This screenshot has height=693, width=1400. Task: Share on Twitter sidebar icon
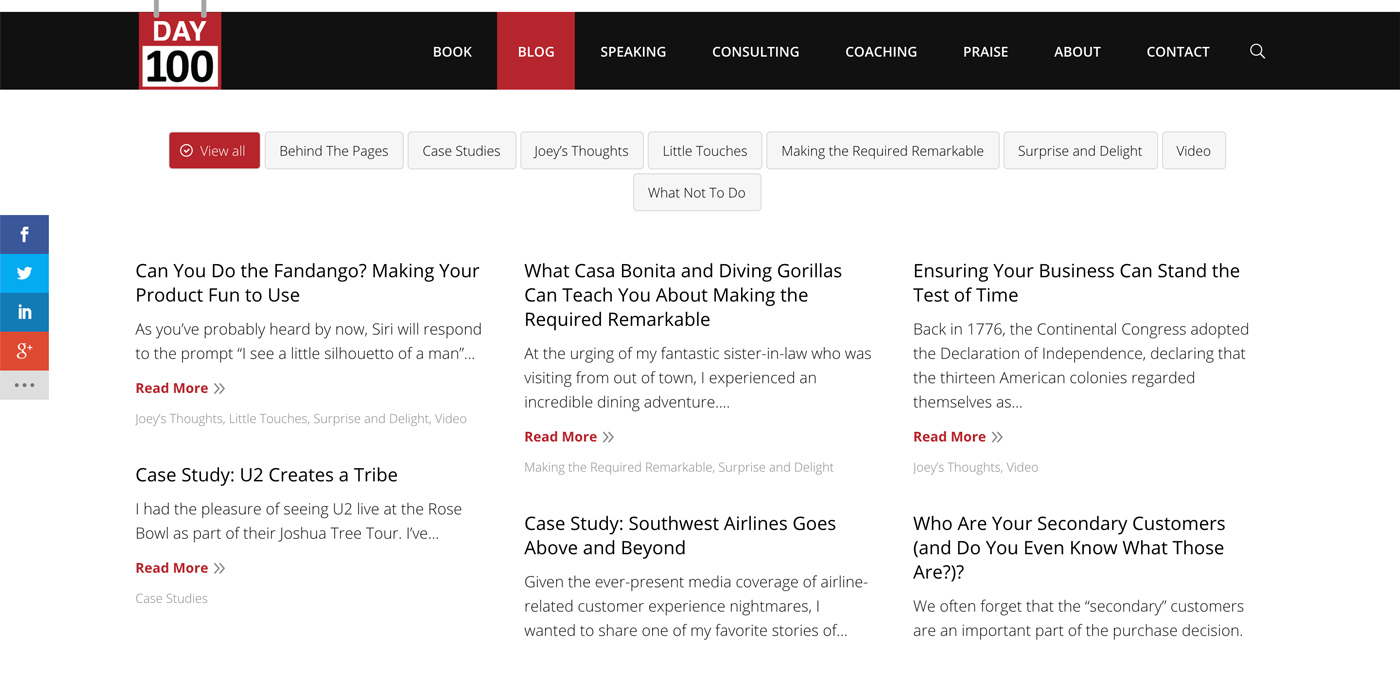pyautogui.click(x=24, y=273)
